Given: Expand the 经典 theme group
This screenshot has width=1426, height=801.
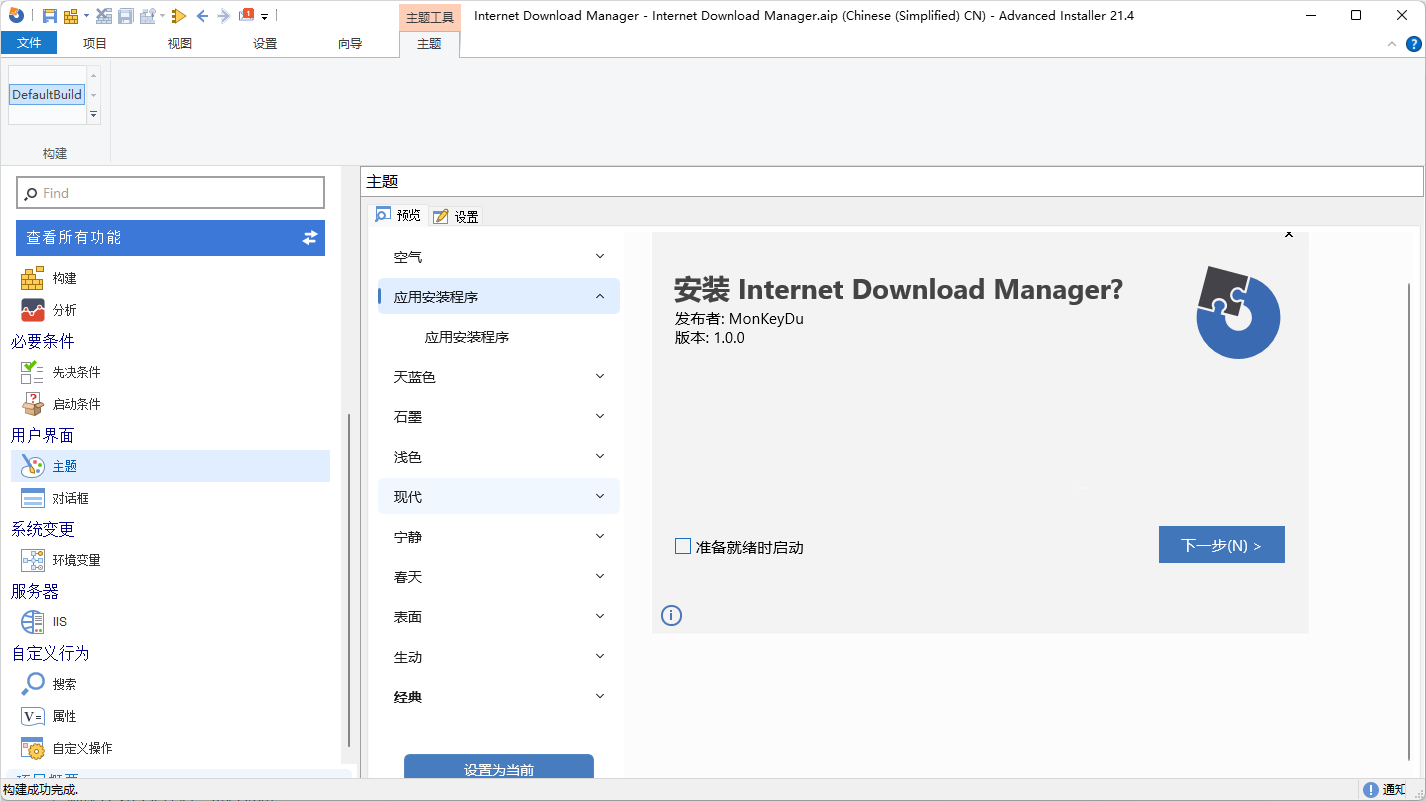Looking at the screenshot, I should tap(600, 696).
